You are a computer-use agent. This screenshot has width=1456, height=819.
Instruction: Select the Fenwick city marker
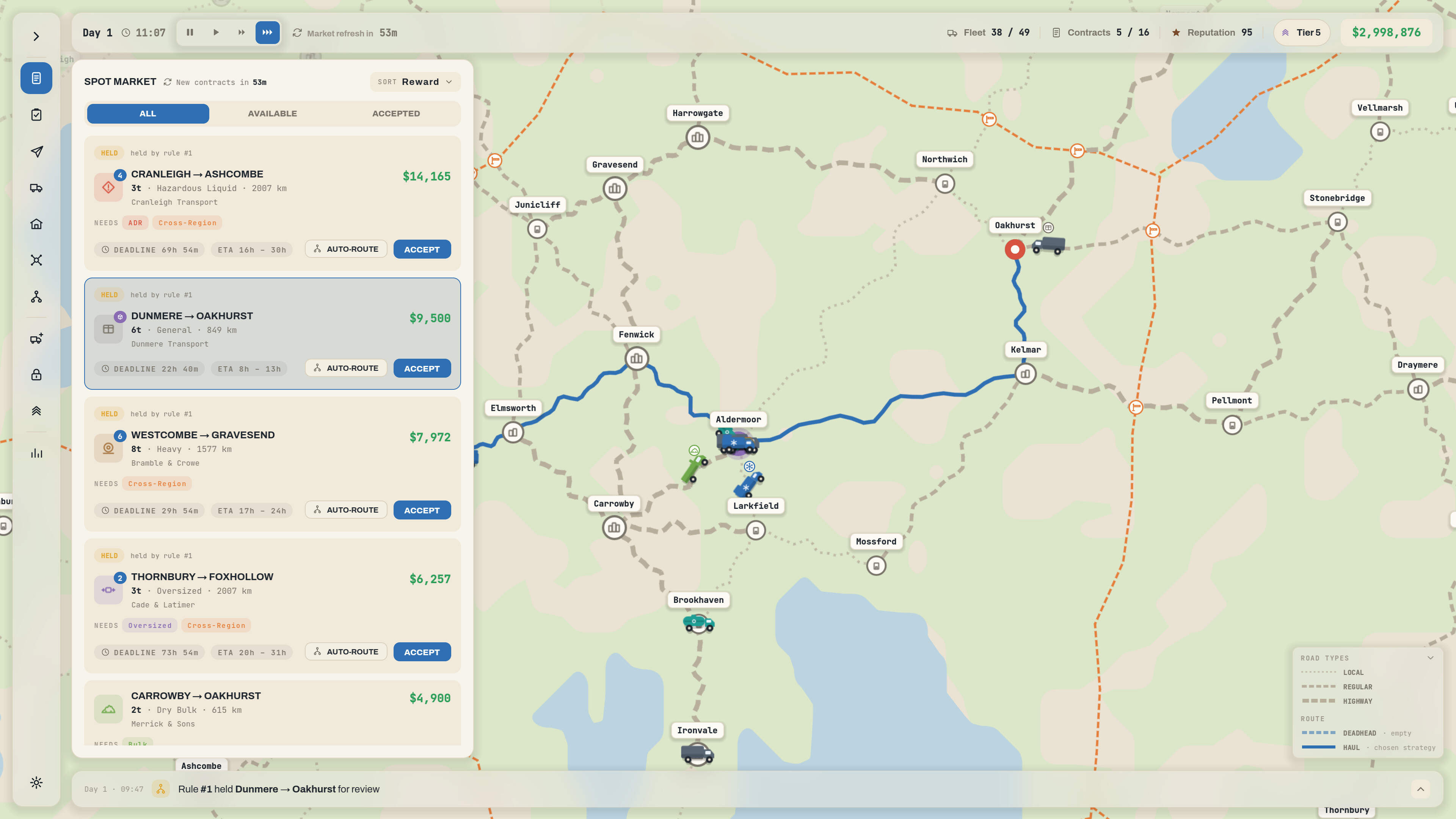click(x=637, y=358)
